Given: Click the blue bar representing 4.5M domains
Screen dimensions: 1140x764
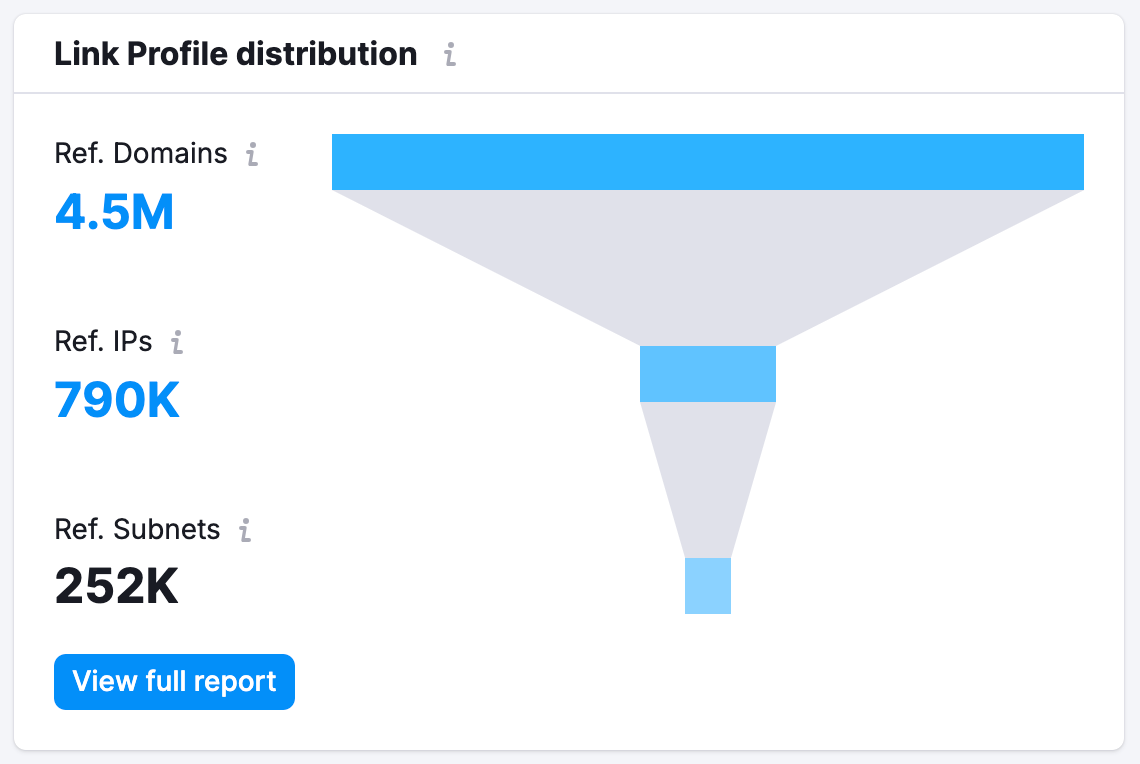Looking at the screenshot, I should click(x=707, y=161).
